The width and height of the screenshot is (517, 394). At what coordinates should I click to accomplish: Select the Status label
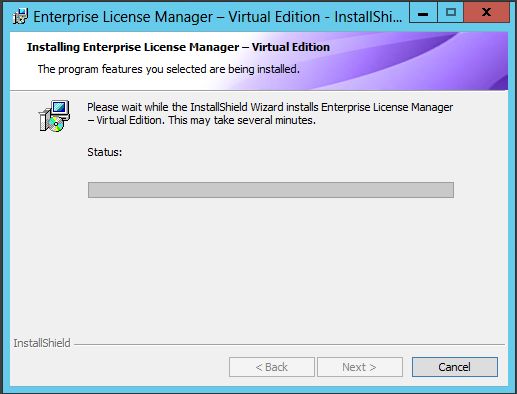[x=105, y=152]
